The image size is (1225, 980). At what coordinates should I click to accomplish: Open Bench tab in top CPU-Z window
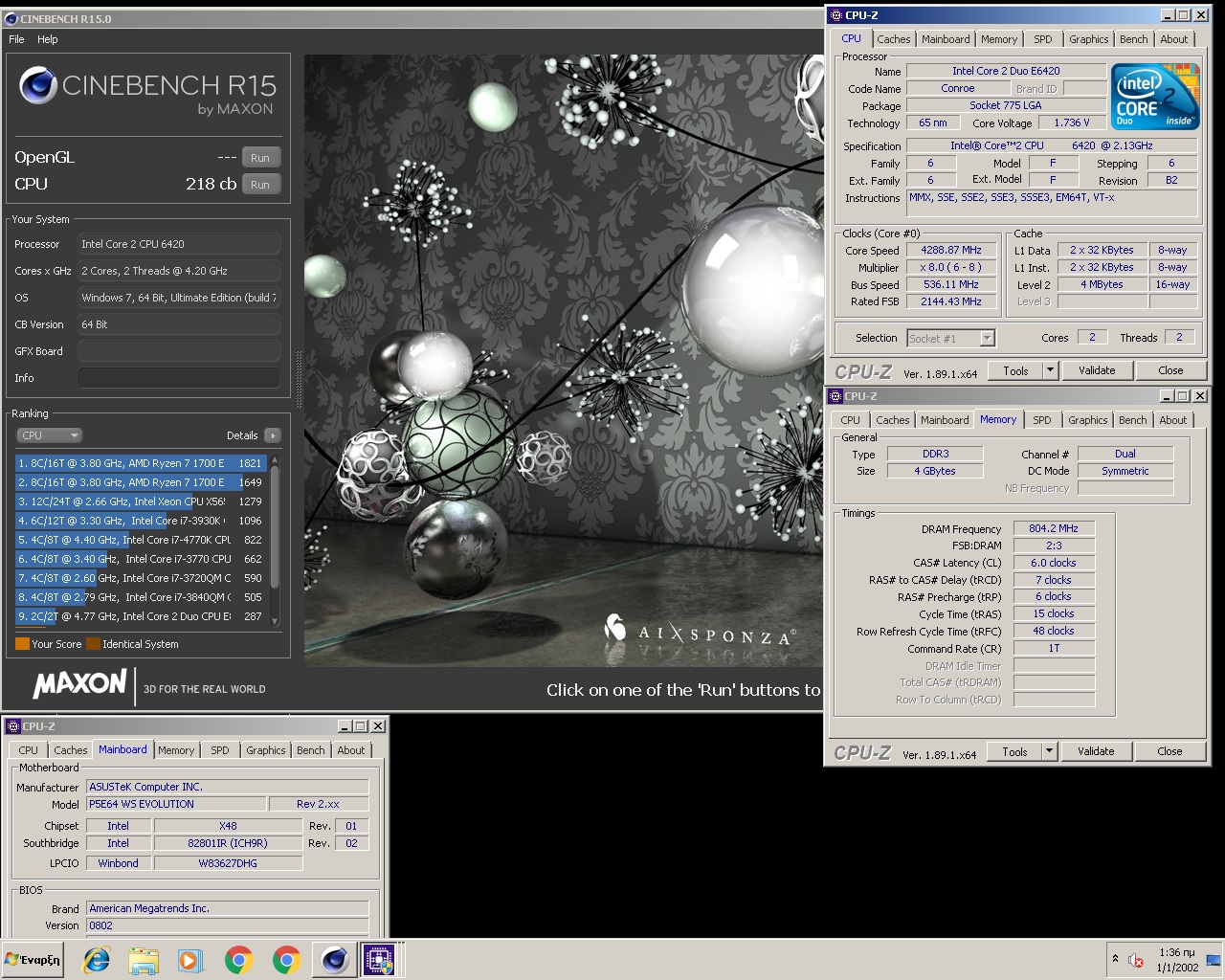coord(1134,39)
